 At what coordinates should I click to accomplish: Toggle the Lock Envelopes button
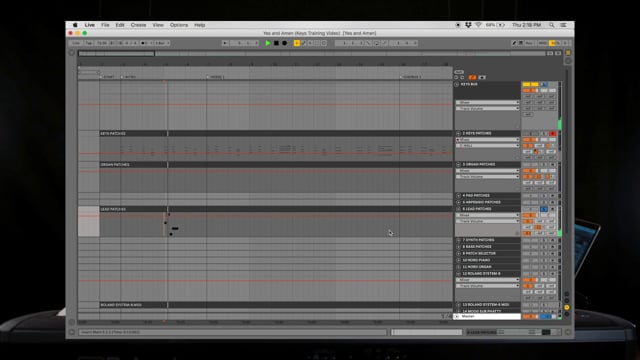(x=482, y=77)
